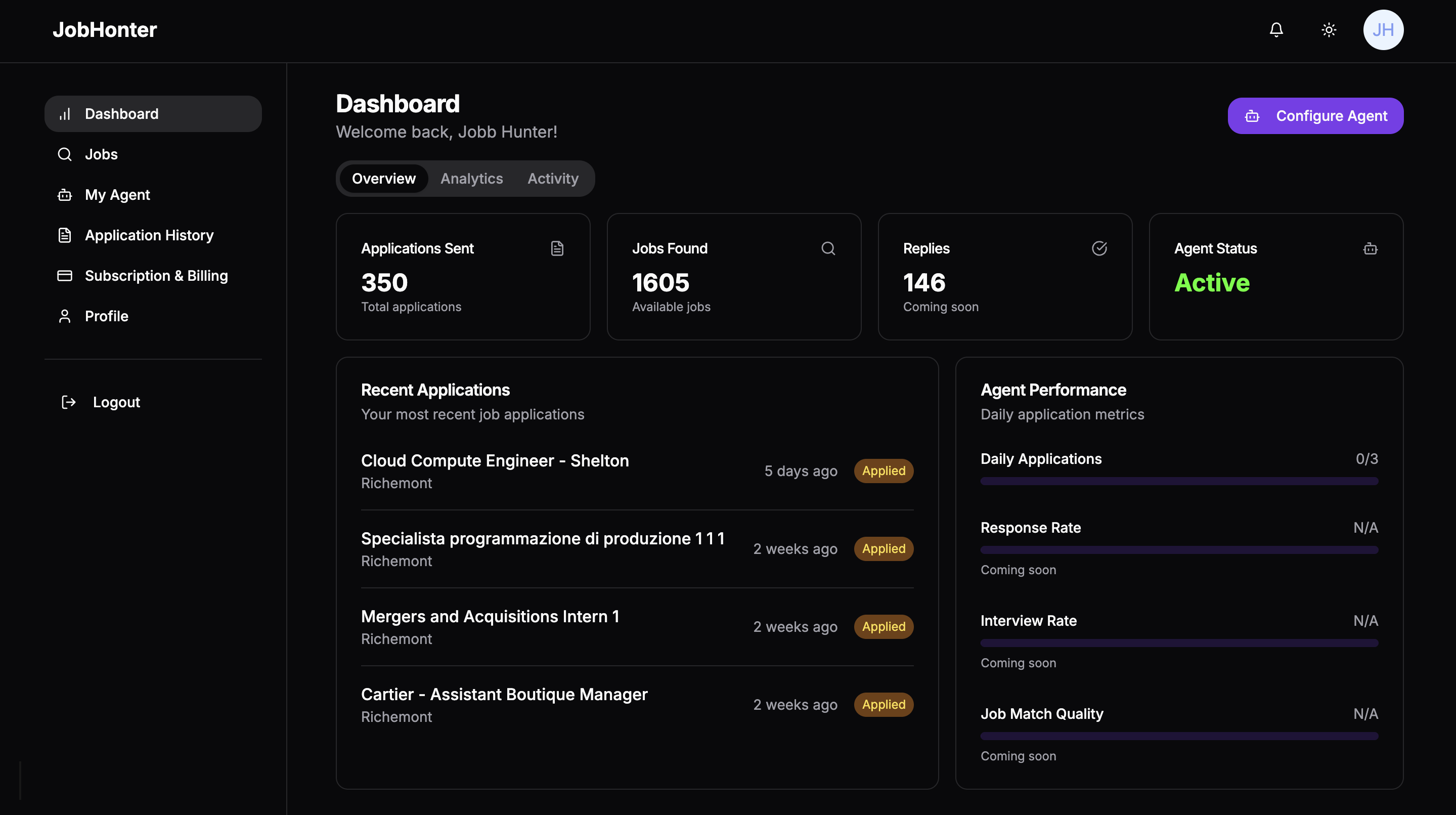Click the Response Rate progress bar
The height and width of the screenshot is (815, 1456).
1179,550
